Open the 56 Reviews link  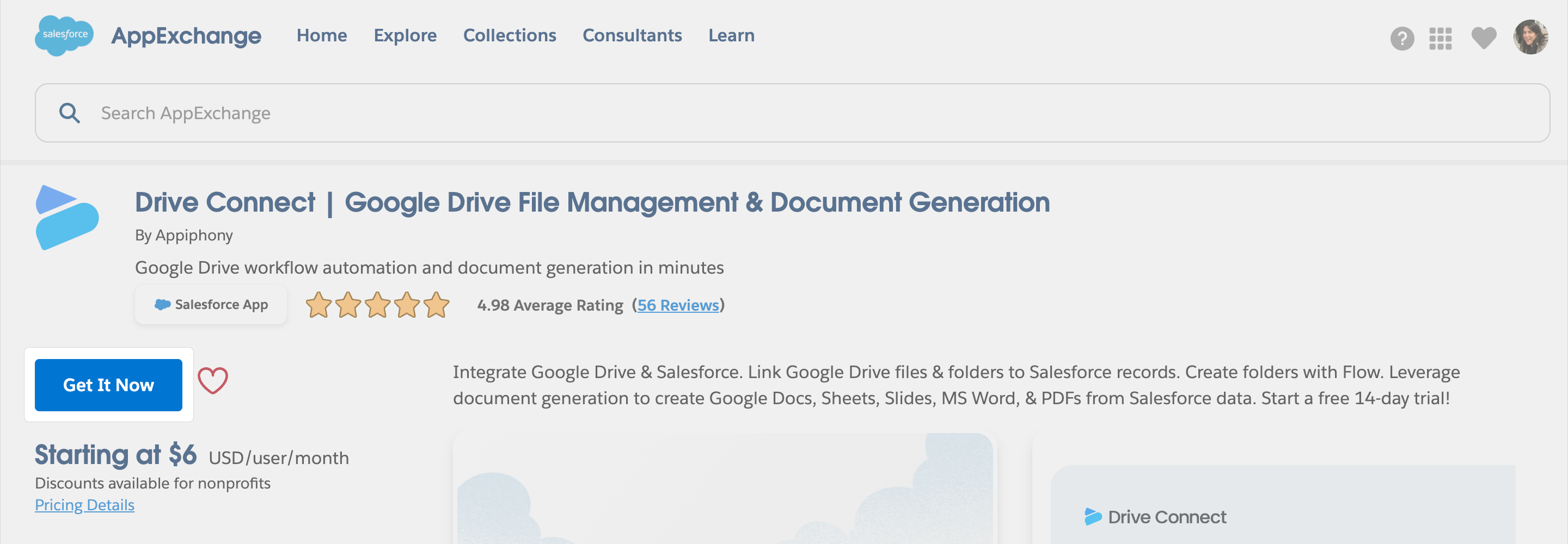click(x=677, y=305)
